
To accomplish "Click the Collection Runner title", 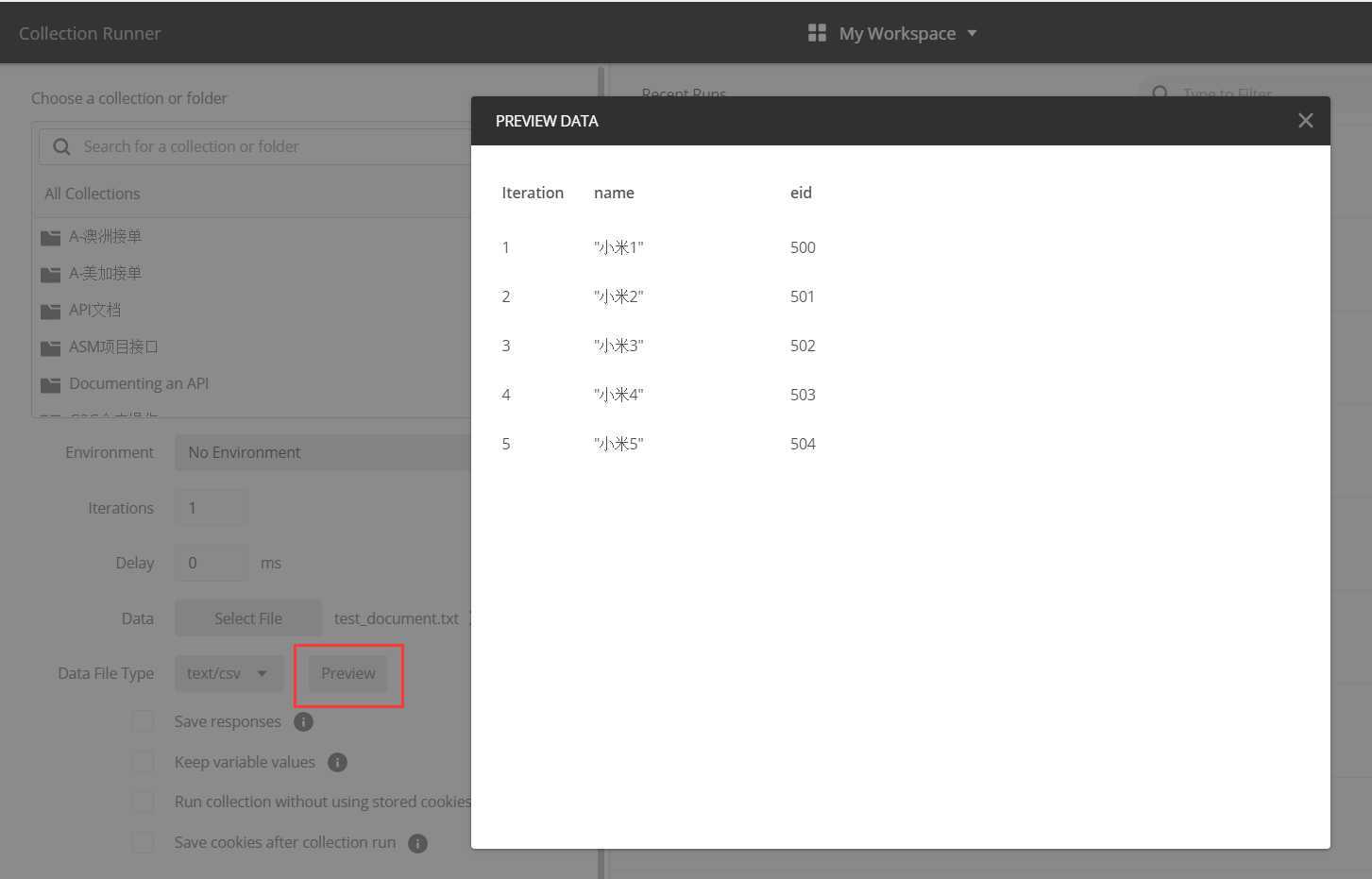I will [90, 33].
